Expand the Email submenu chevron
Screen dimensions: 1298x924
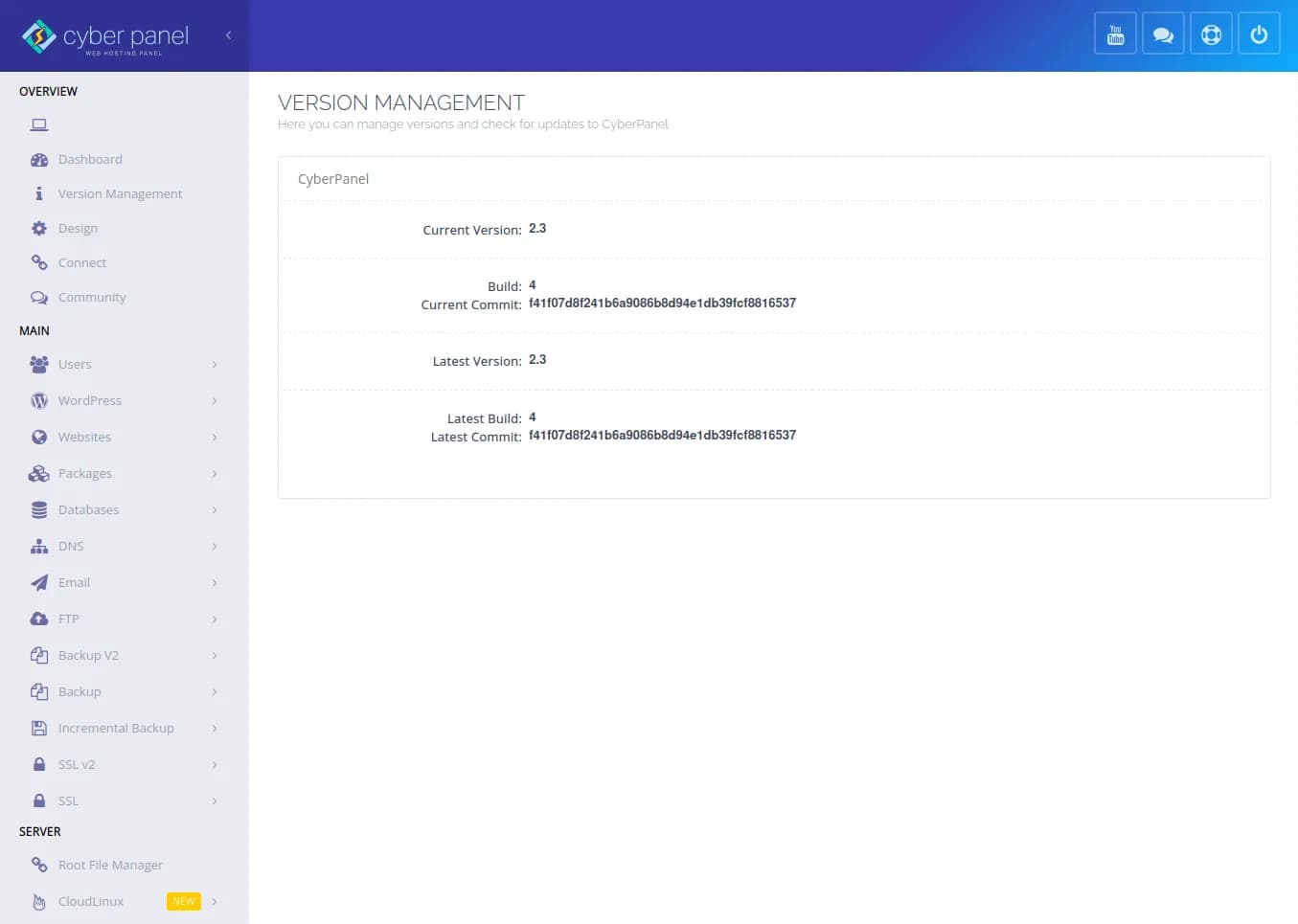pos(215,582)
